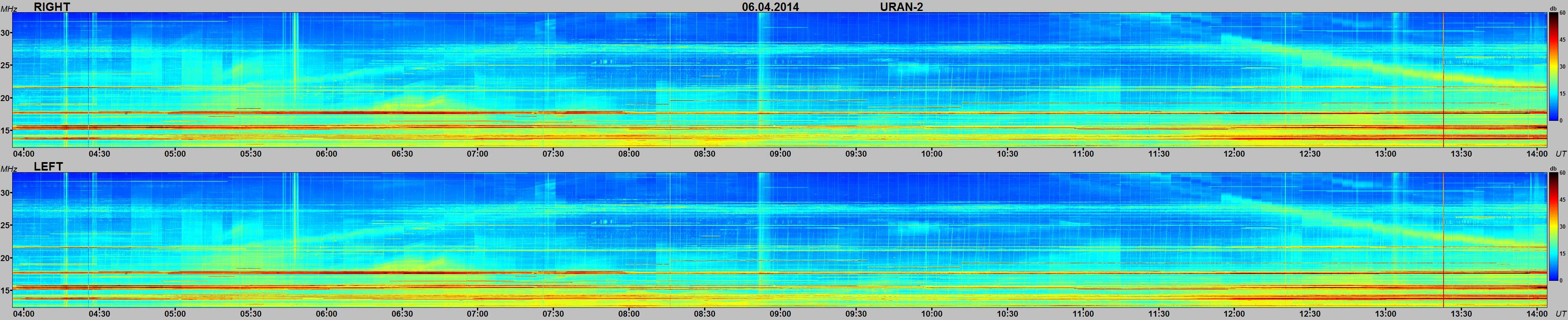
Task: Click the 30 MHz tick on LEFT panel
Action: (x=6, y=192)
